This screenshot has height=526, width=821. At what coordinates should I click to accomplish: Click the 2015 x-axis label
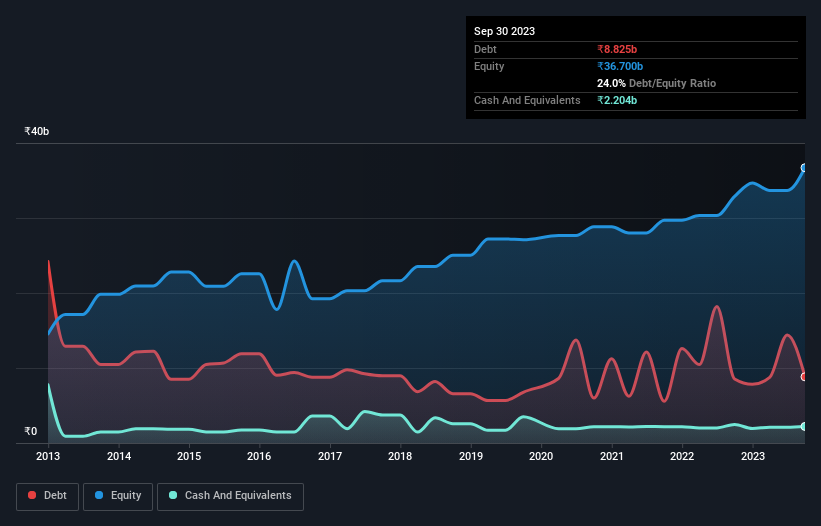click(189, 456)
